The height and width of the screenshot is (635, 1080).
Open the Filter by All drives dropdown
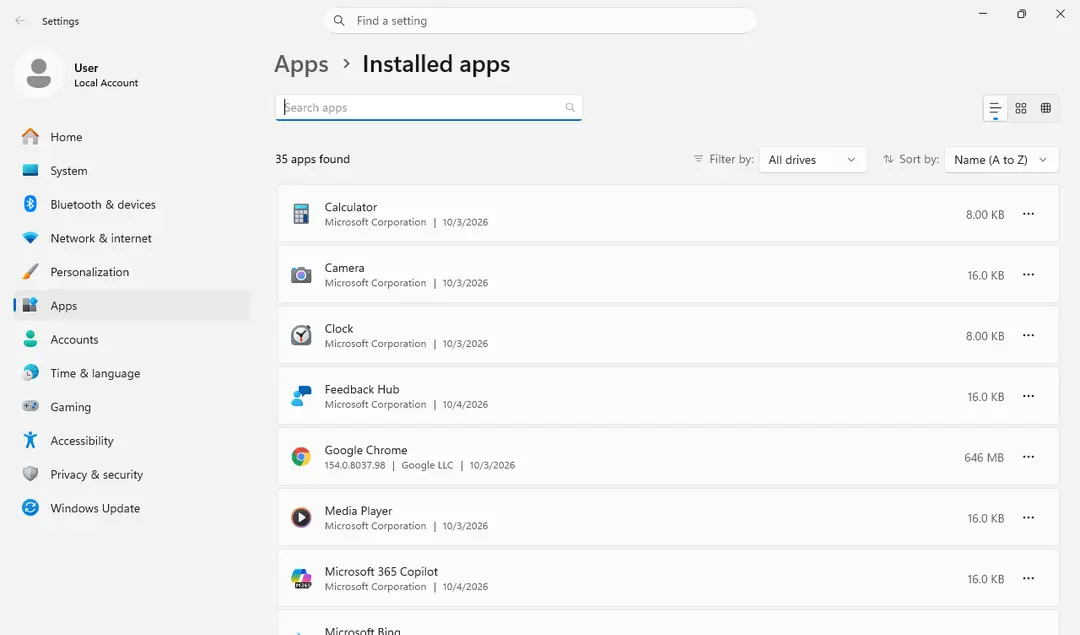point(813,160)
